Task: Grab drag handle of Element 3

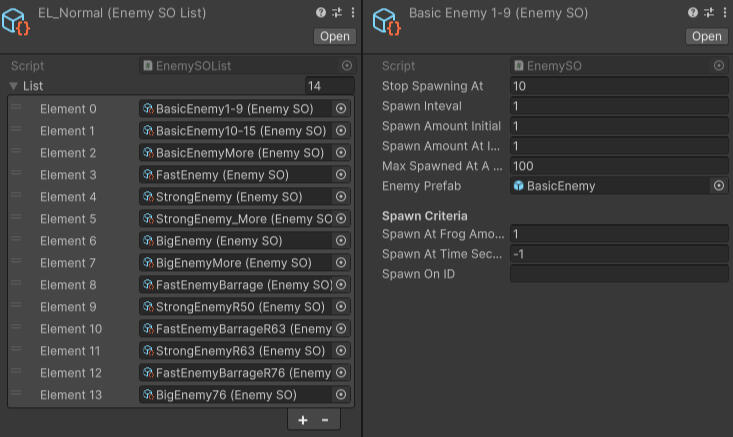Action: (16, 175)
